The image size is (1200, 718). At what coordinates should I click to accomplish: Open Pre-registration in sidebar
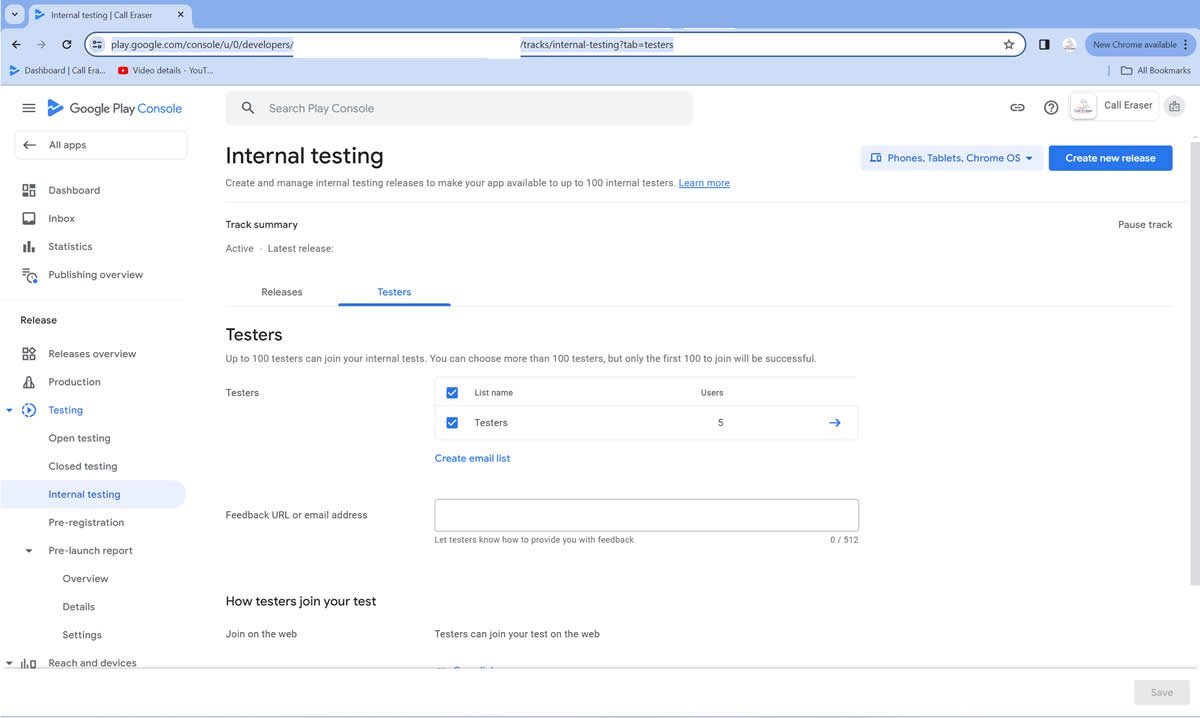point(87,522)
